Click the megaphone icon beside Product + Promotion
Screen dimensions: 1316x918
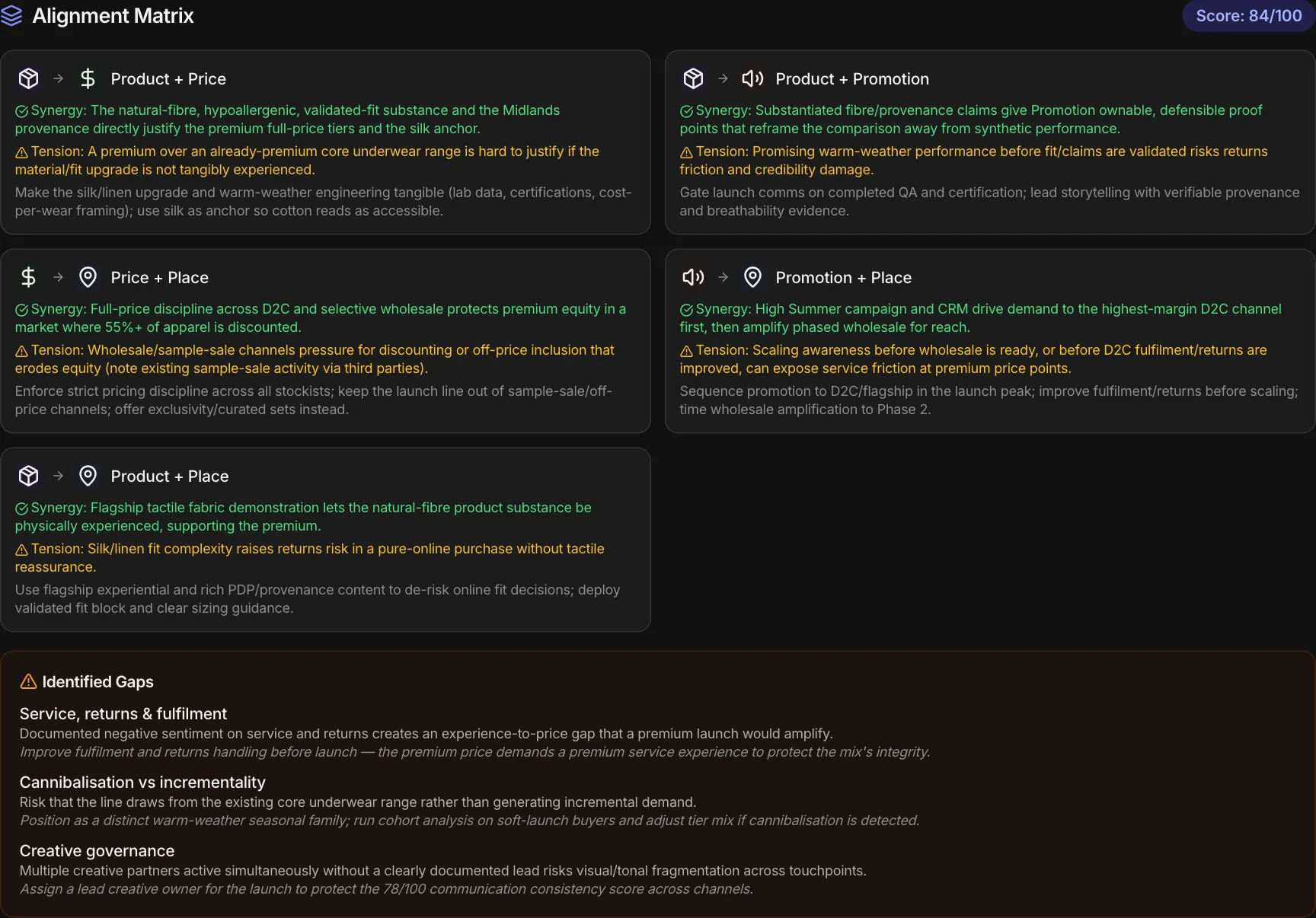coord(752,78)
